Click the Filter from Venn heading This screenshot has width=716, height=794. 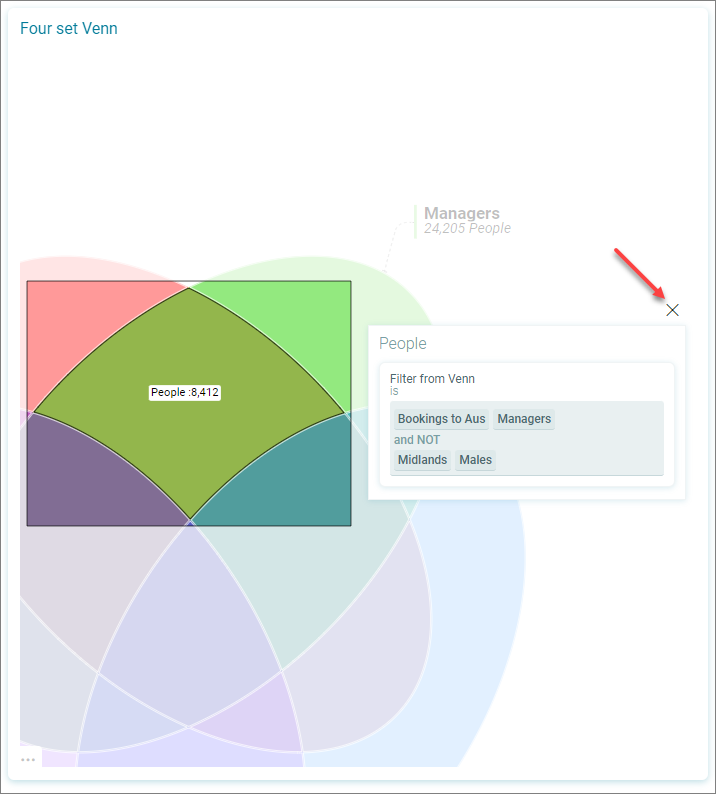click(432, 379)
